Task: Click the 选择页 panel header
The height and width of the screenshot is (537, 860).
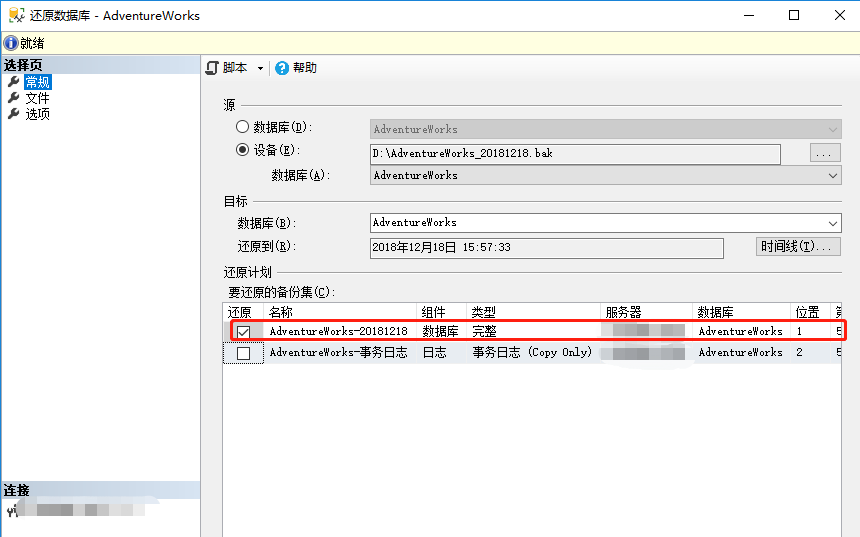Action: 101,65
